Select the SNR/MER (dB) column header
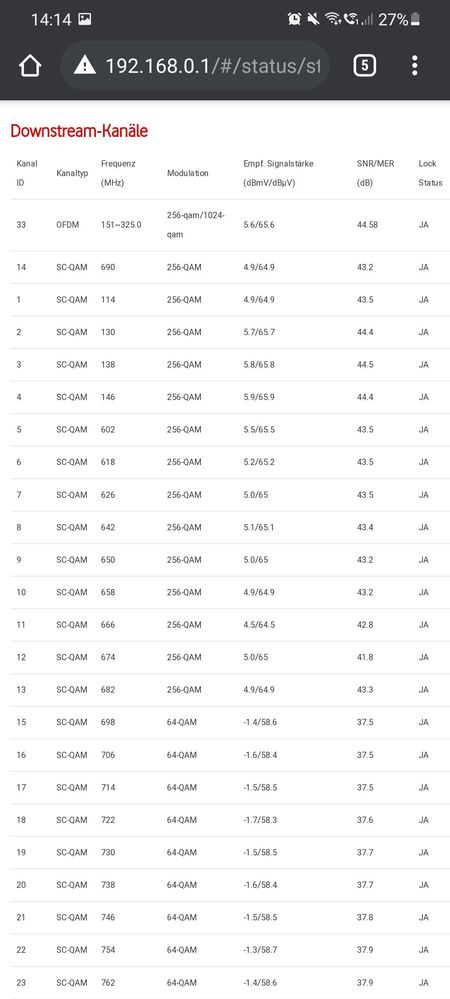 pyautogui.click(x=375, y=173)
